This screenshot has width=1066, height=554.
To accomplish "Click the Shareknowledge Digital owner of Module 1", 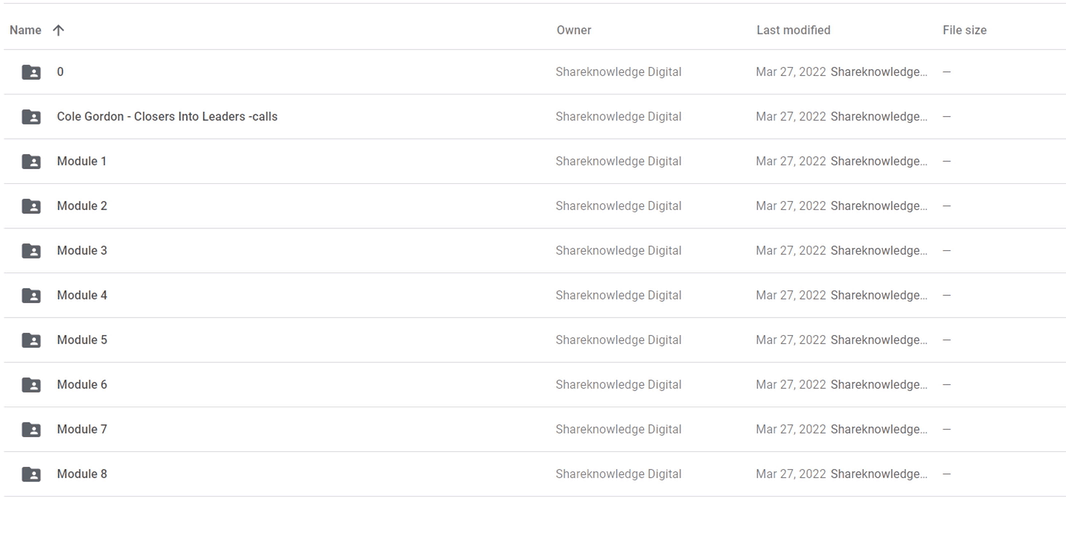I will (x=619, y=161).
